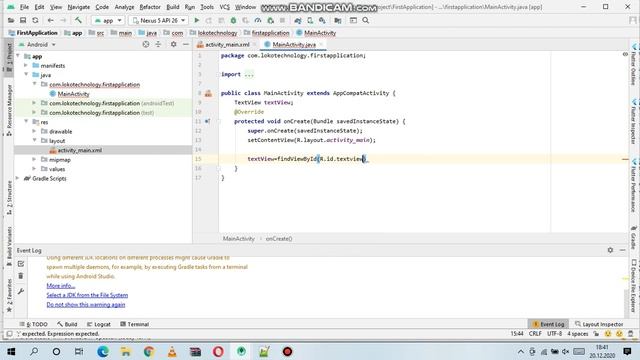Screen dimensions: 640x360
Task: Click the Back navigation arrow
Action: pyautogui.click(x=51, y=20)
